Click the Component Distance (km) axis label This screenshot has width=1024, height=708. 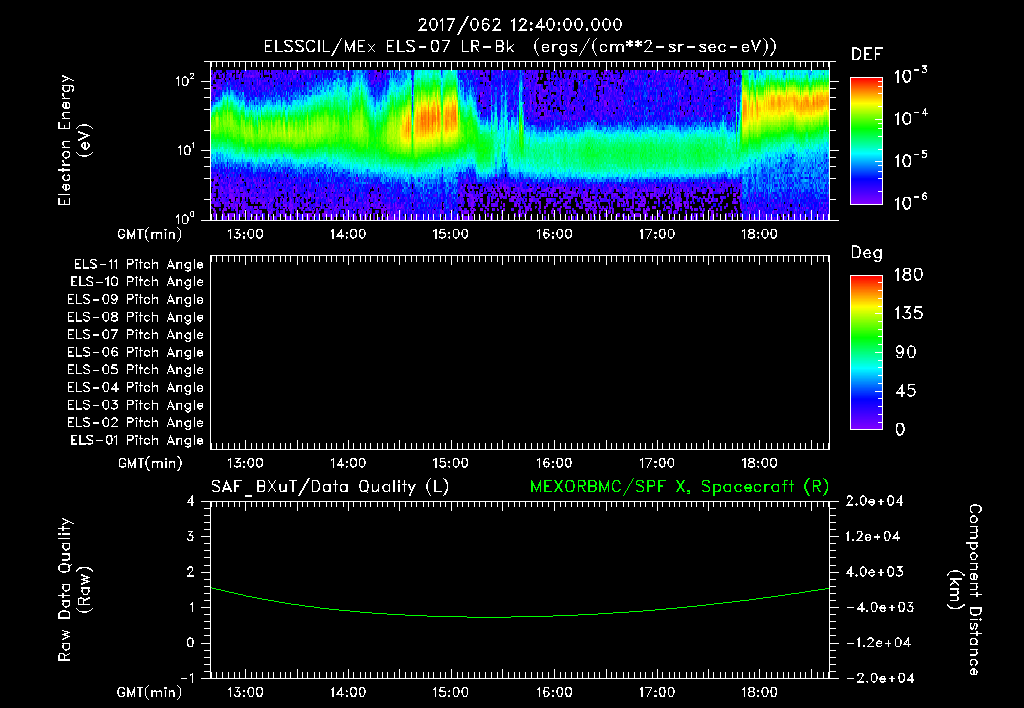coord(965,590)
